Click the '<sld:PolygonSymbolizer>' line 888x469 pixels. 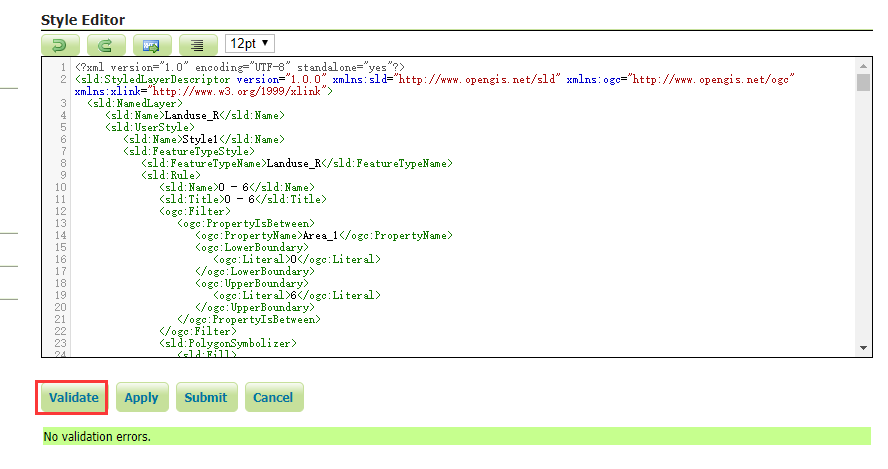click(x=228, y=344)
